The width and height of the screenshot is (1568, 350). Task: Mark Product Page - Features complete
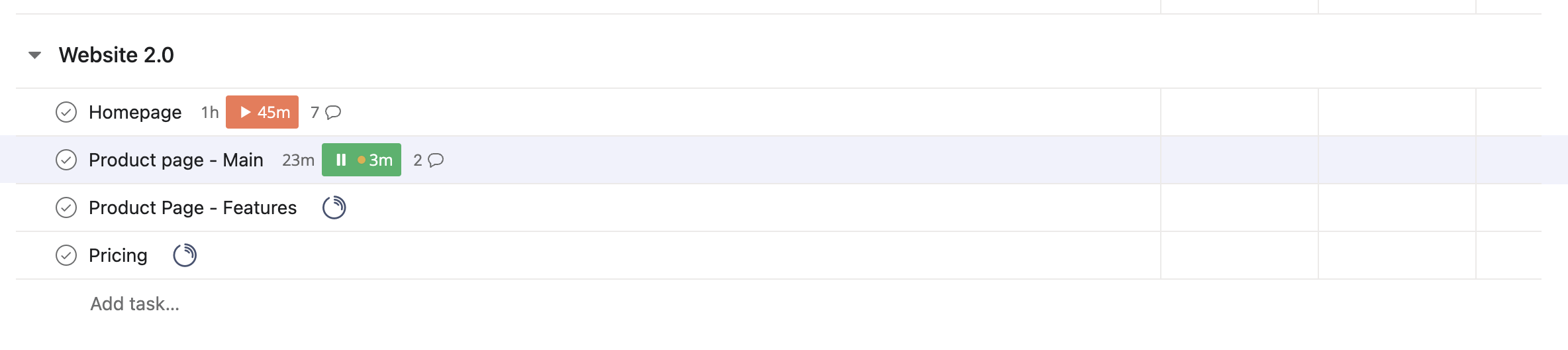pos(66,207)
